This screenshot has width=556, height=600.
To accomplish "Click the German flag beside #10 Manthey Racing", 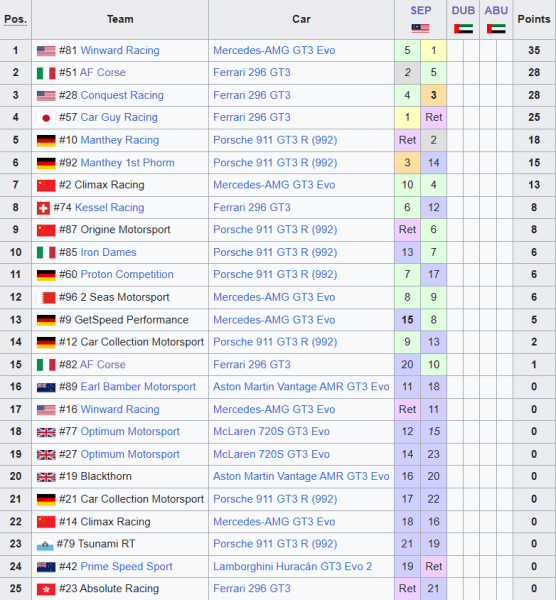I will coord(46,140).
